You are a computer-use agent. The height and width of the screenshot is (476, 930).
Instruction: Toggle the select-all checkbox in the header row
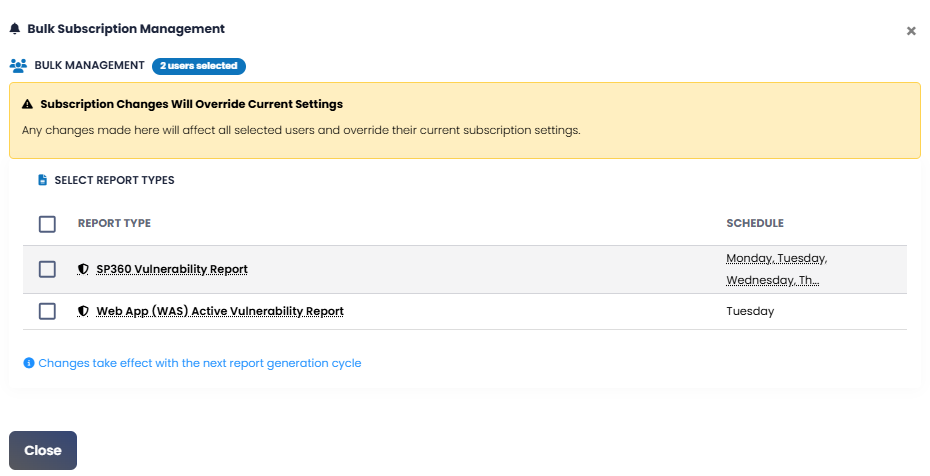[47, 224]
